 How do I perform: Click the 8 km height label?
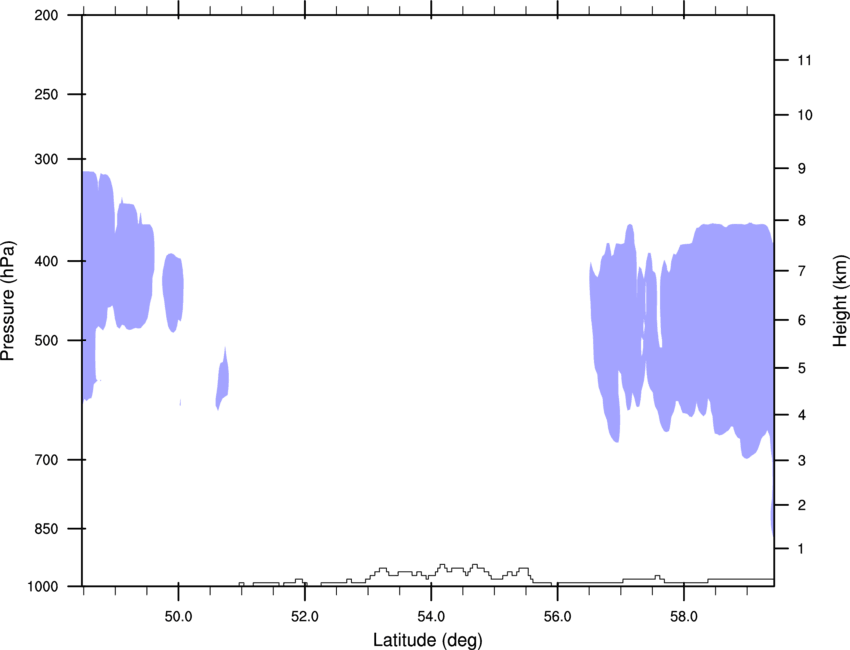[x=802, y=221]
